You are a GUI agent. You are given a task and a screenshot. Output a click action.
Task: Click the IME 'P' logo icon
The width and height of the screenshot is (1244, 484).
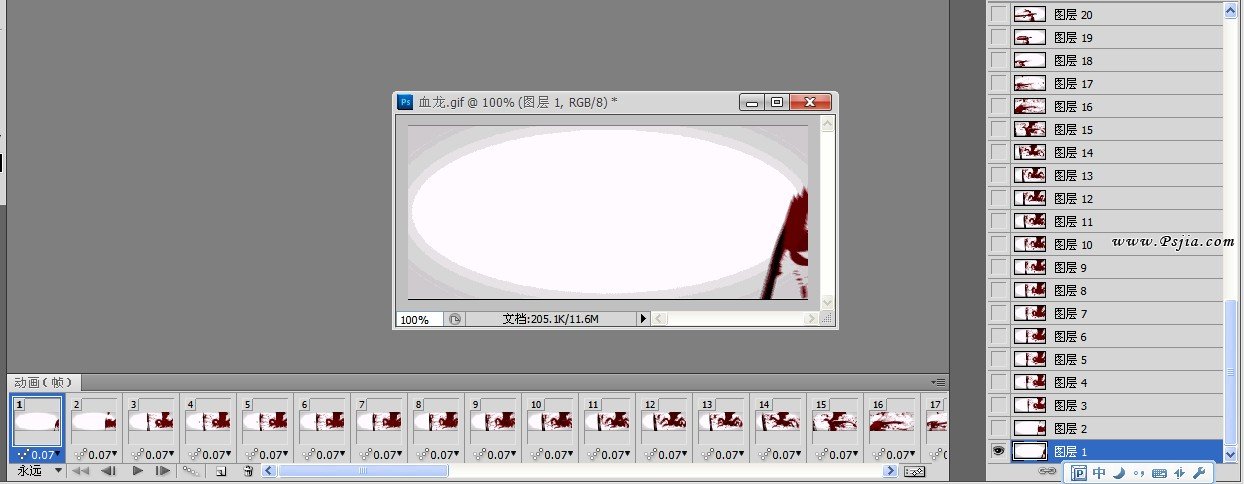coord(1079,473)
